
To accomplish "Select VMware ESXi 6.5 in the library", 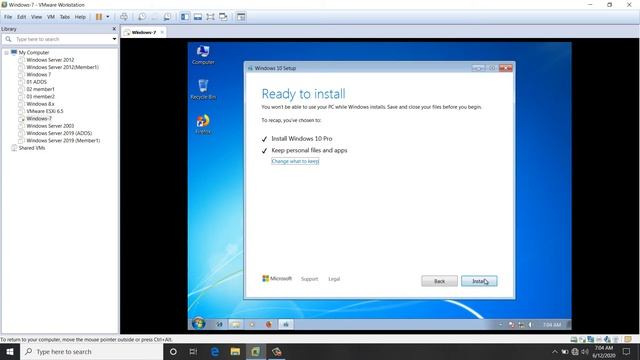I will [x=45, y=111].
